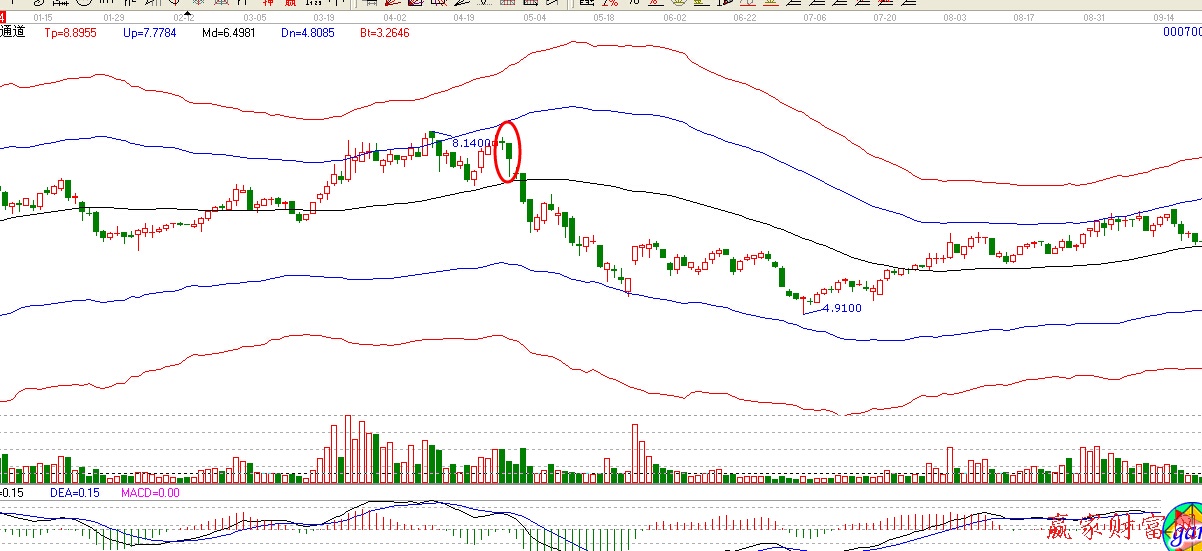Click the stock code 000700 at top right

coord(1181,32)
